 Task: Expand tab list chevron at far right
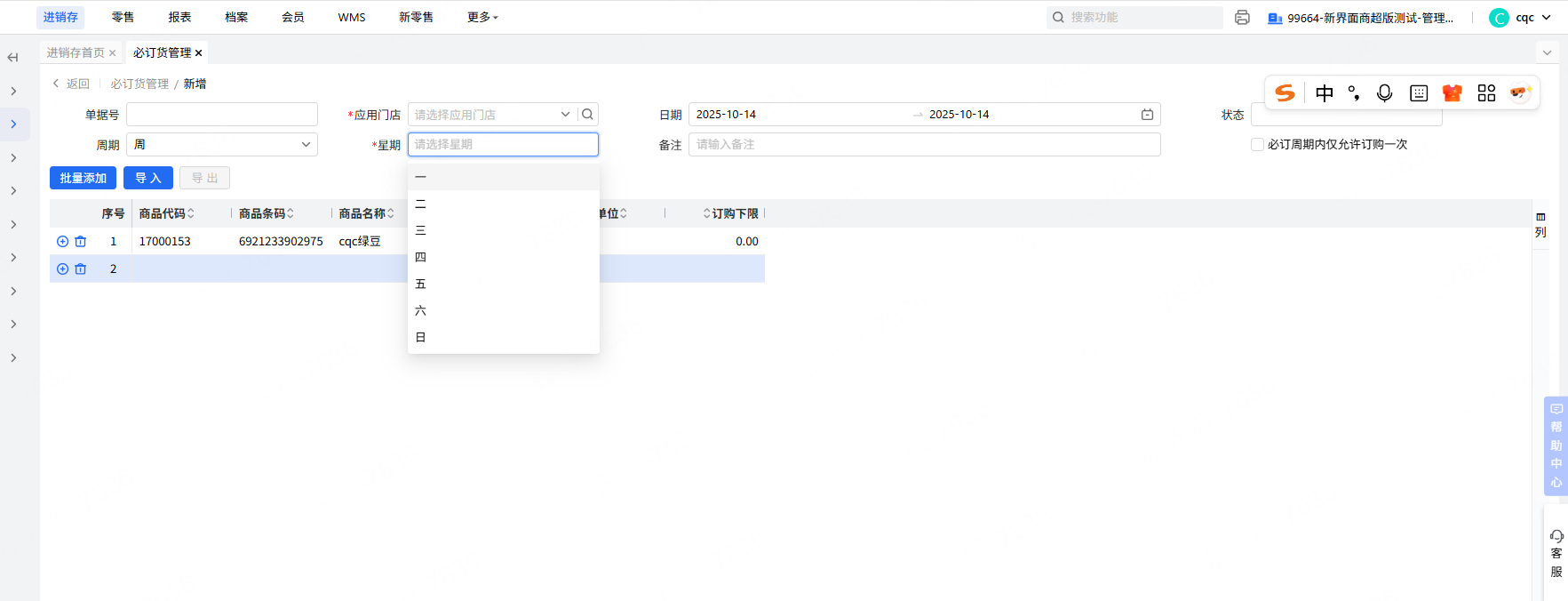pos(1547,52)
